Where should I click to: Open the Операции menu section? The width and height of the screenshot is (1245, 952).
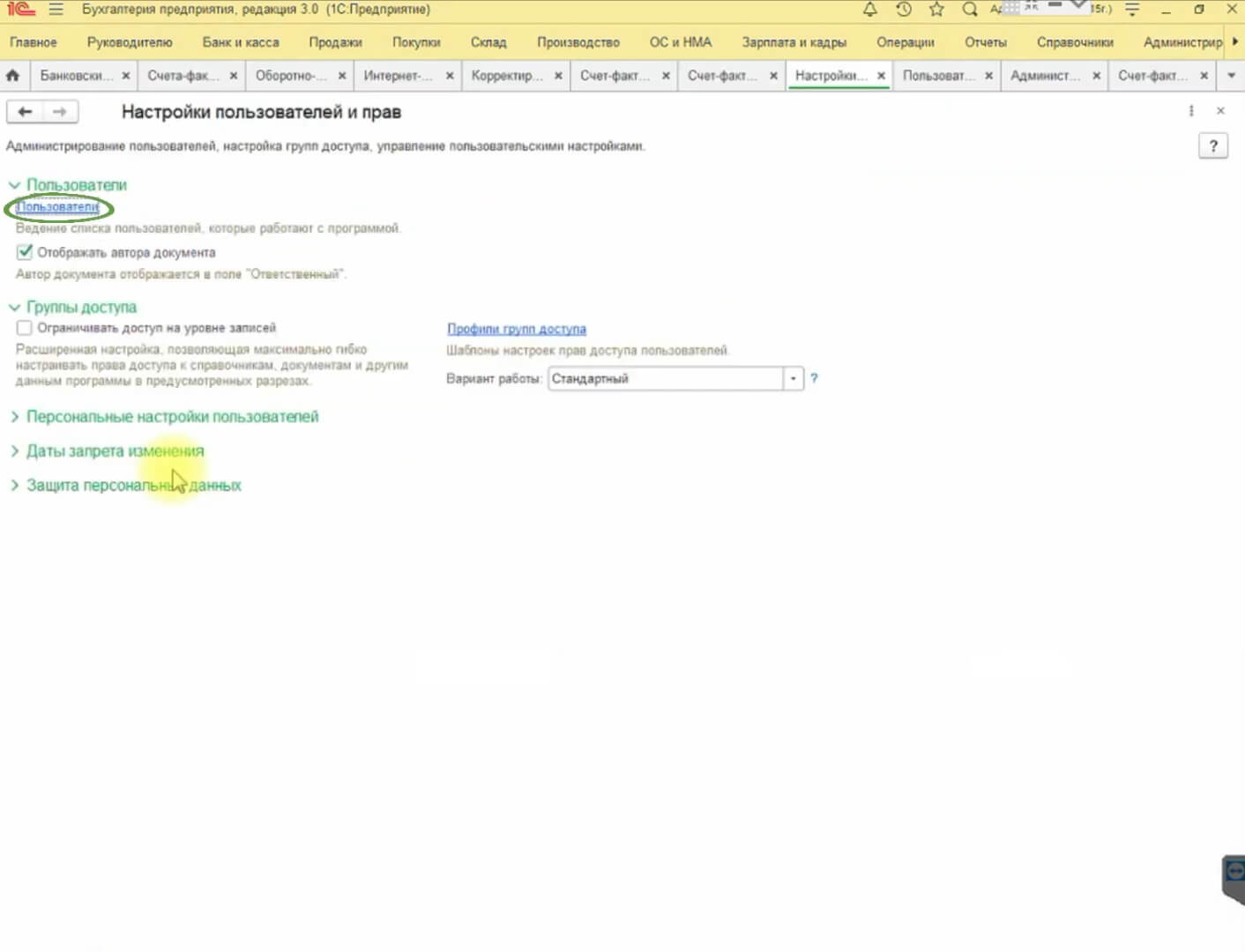click(906, 42)
